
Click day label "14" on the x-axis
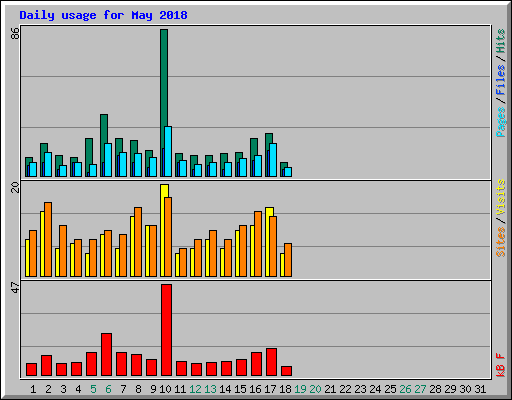click(225, 389)
